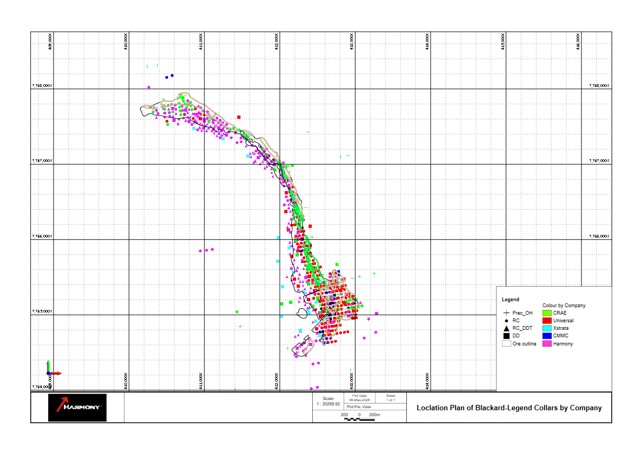The height and width of the screenshot is (454, 643).
Task: Click the XYZ axis orientation indicator
Action: coord(53,369)
